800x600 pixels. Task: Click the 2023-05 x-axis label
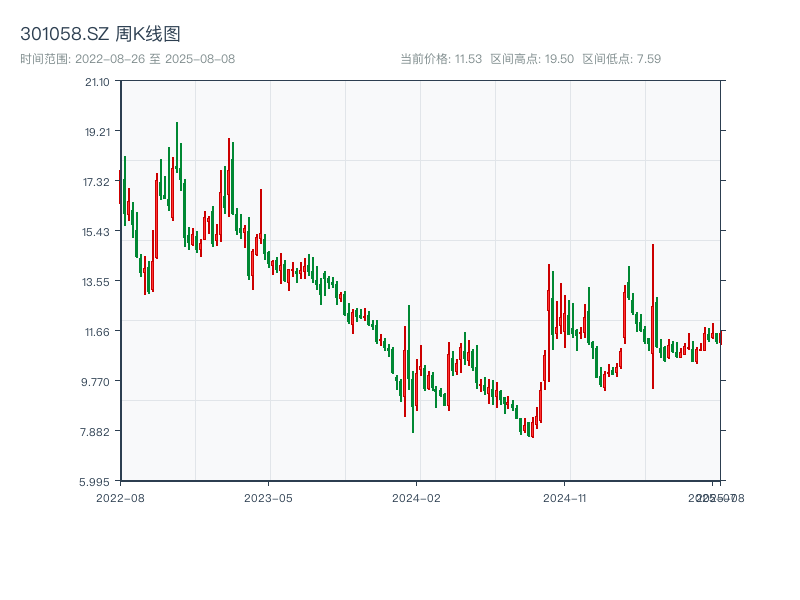[268, 498]
